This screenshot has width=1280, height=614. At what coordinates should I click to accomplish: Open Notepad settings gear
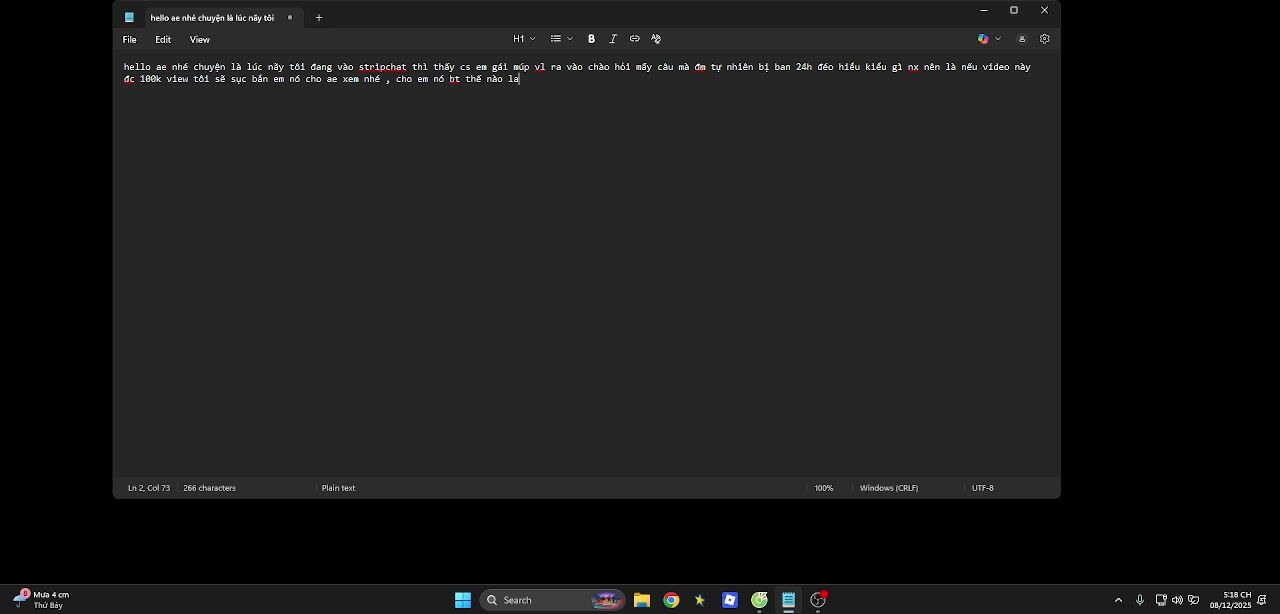[x=1045, y=39]
